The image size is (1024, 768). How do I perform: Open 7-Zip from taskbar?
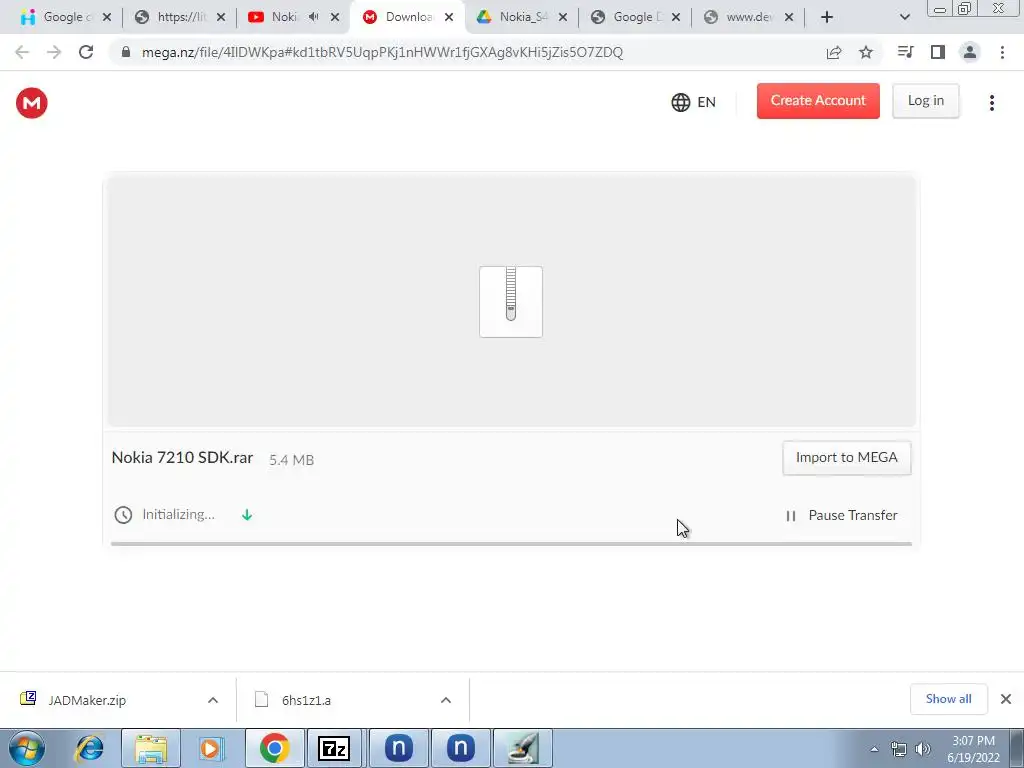334,748
